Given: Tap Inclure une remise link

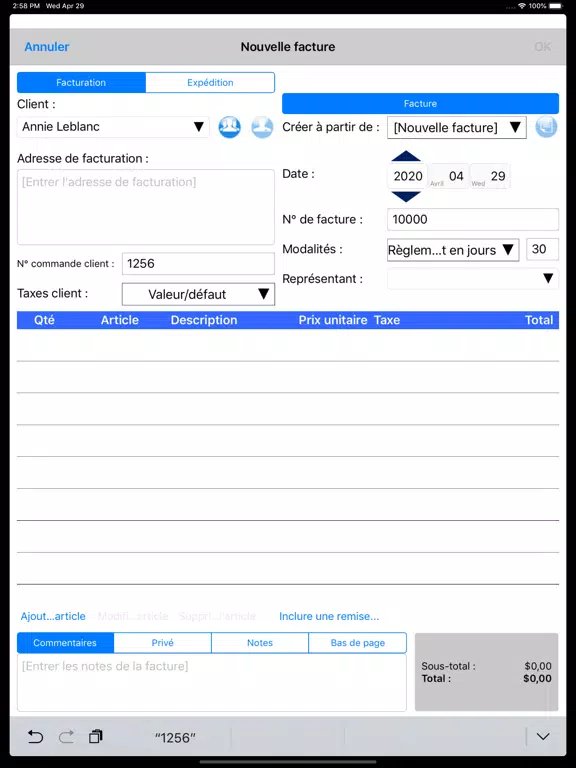Looking at the screenshot, I should [329, 616].
